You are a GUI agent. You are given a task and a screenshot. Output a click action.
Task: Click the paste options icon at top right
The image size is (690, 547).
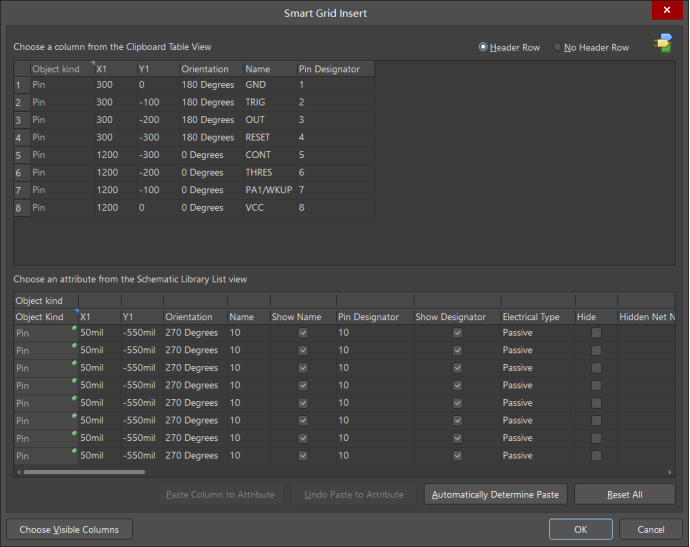(x=662, y=44)
